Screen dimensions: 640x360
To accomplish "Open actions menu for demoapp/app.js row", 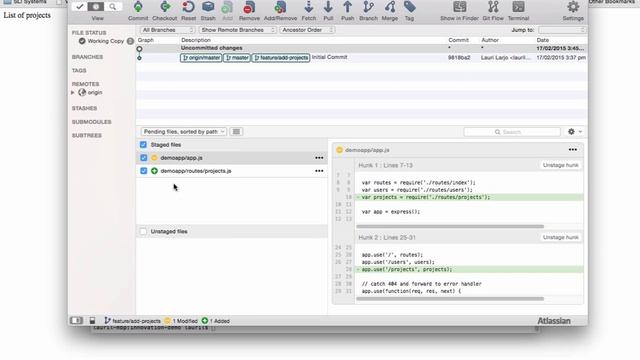I will (x=319, y=158).
